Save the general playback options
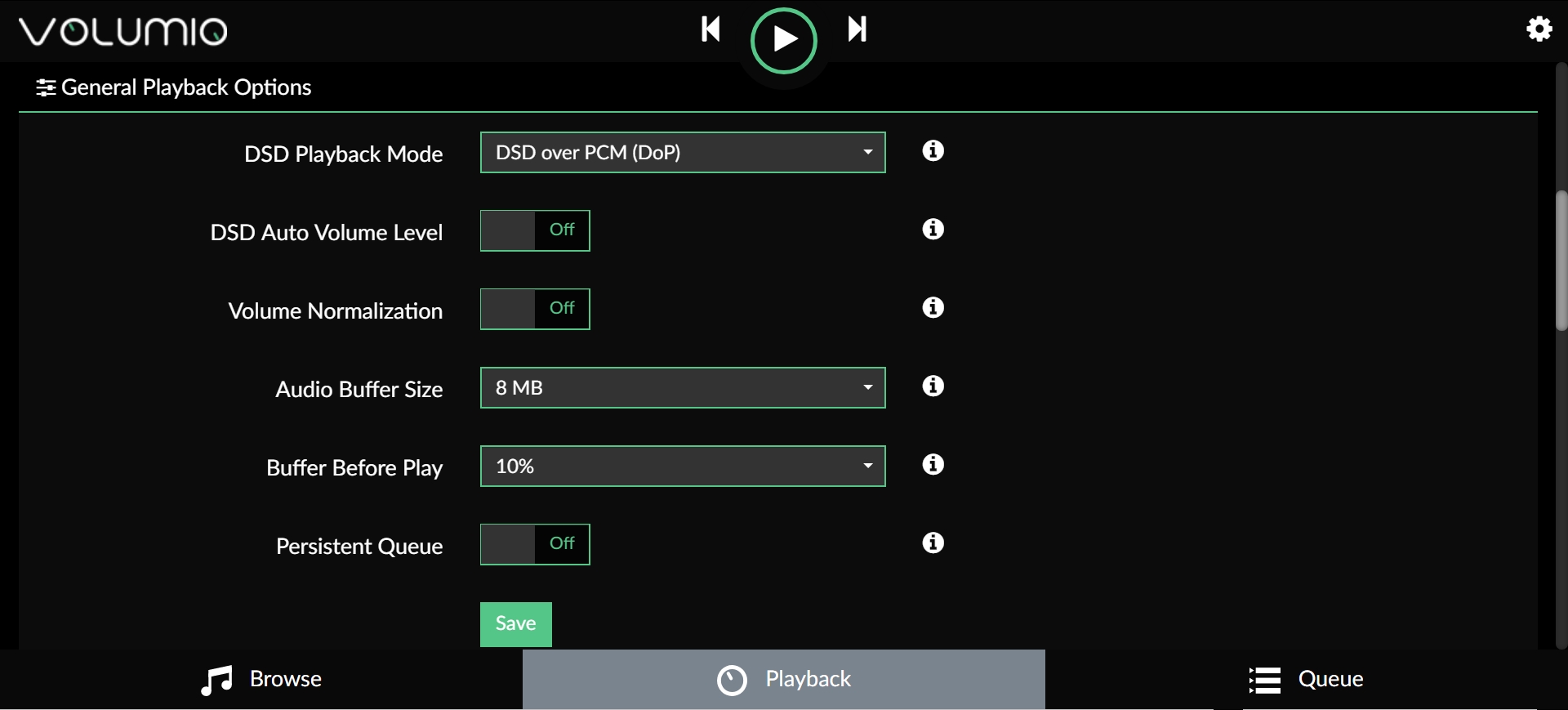Screen dimensions: 1568x710 516,624
